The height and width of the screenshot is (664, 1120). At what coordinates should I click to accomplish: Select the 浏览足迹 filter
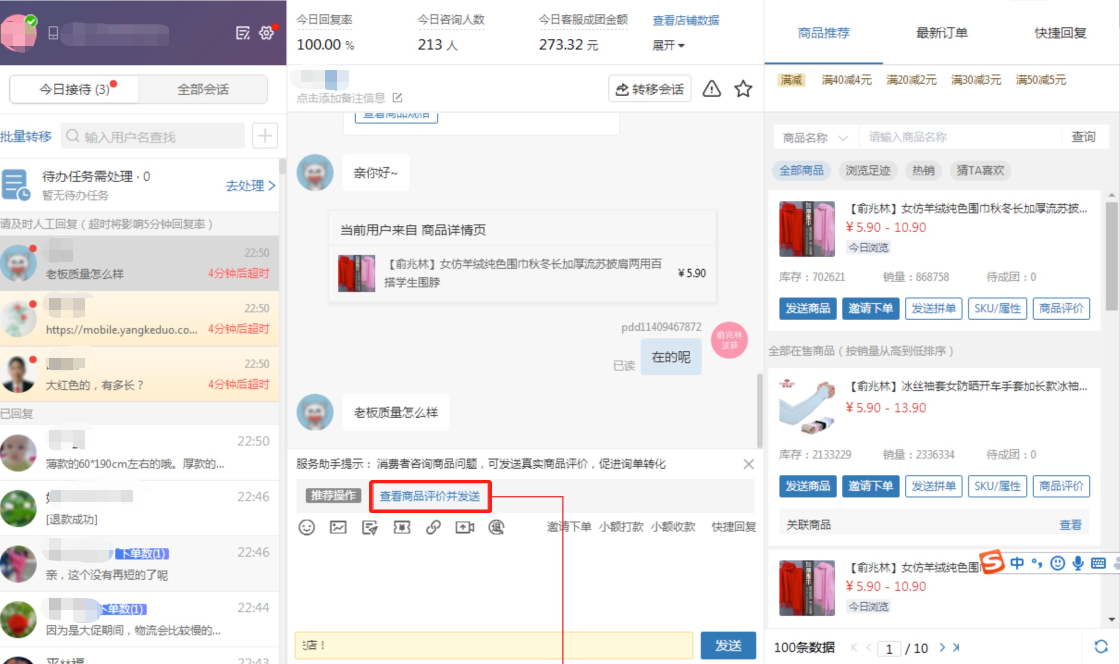tap(868, 170)
